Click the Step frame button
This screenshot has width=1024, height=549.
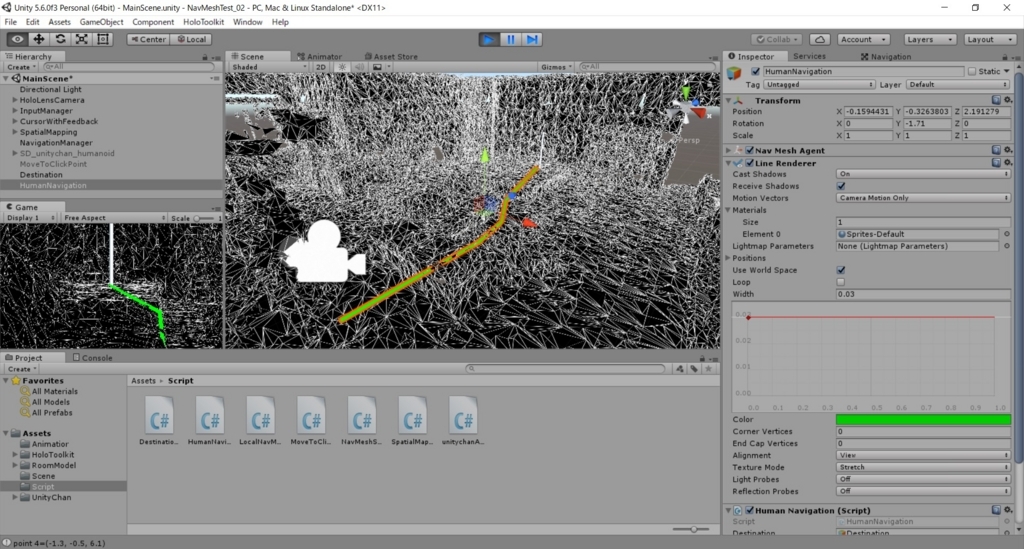[532, 39]
